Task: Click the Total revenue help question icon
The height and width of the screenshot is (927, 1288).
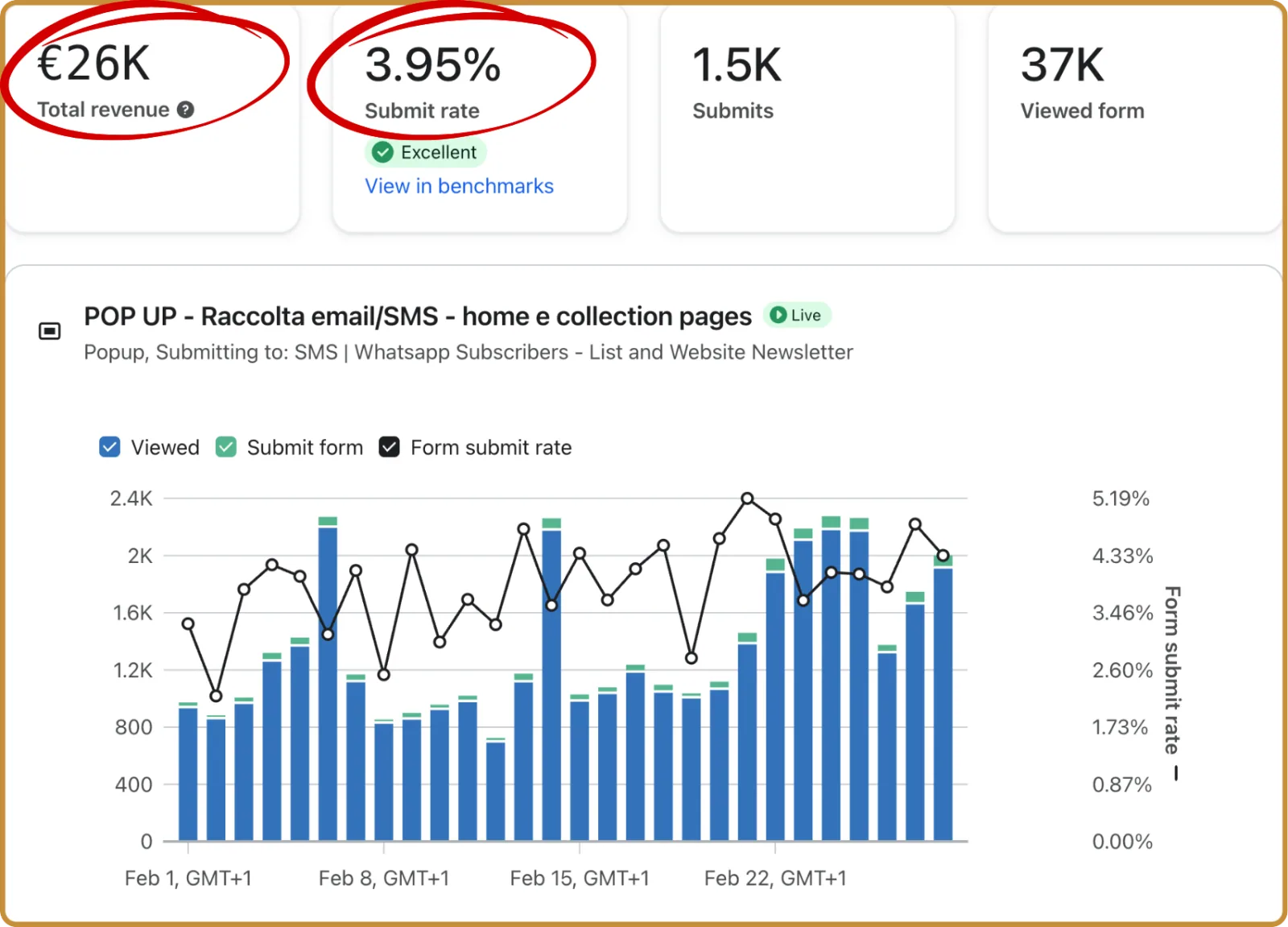Action: tap(185, 110)
